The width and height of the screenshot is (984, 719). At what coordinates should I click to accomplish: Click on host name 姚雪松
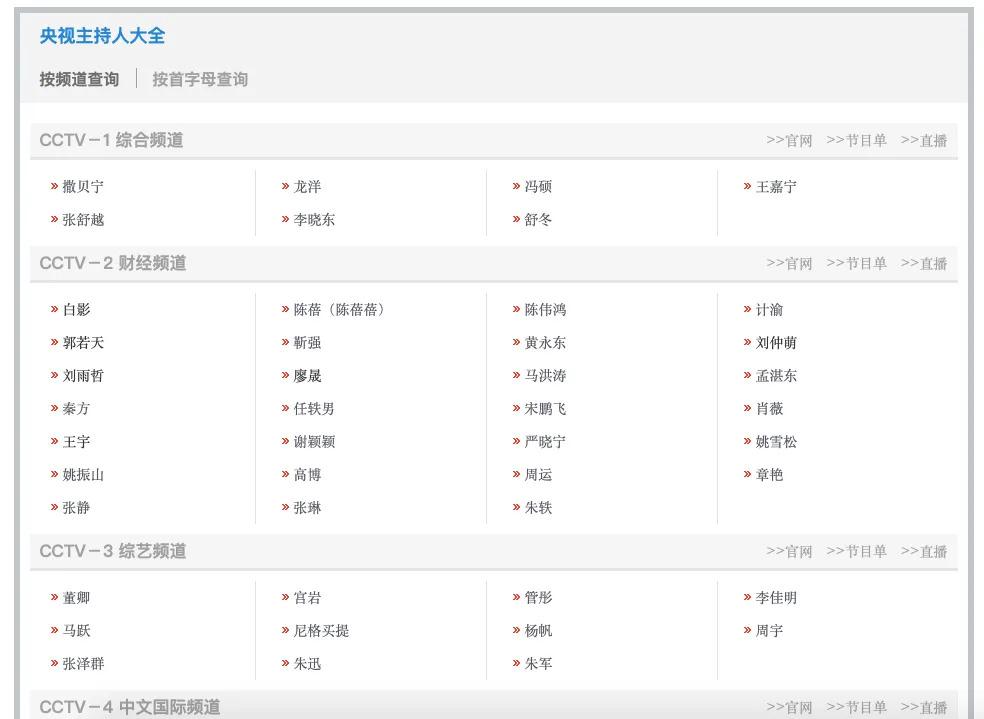[x=776, y=442]
